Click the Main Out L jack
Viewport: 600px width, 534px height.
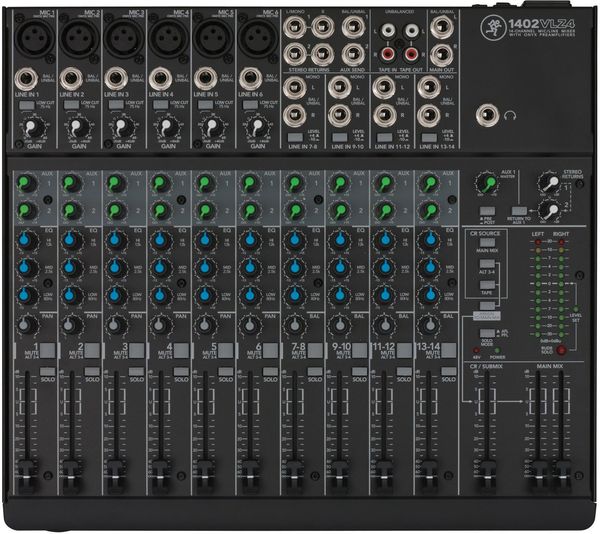click(x=442, y=27)
